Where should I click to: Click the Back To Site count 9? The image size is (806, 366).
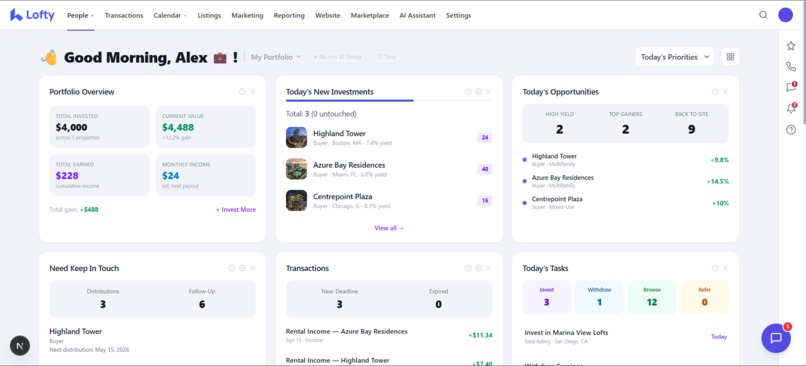tap(691, 130)
